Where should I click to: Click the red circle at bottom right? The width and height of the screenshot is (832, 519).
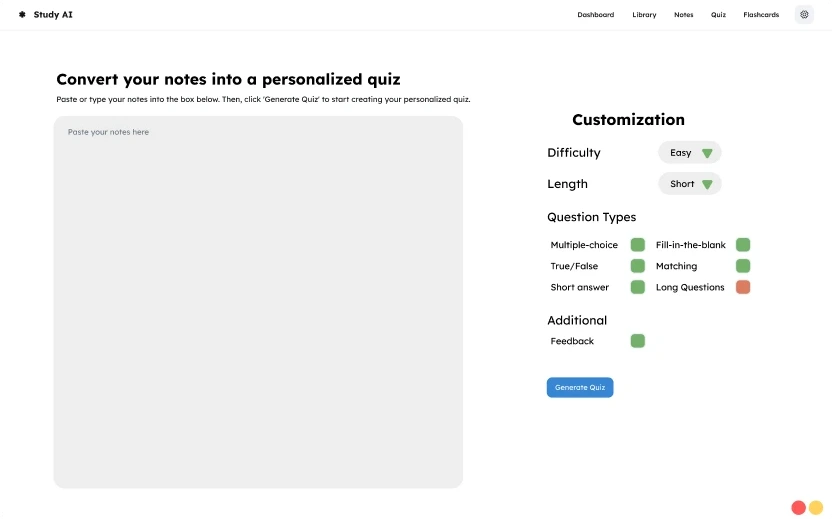pos(798,508)
